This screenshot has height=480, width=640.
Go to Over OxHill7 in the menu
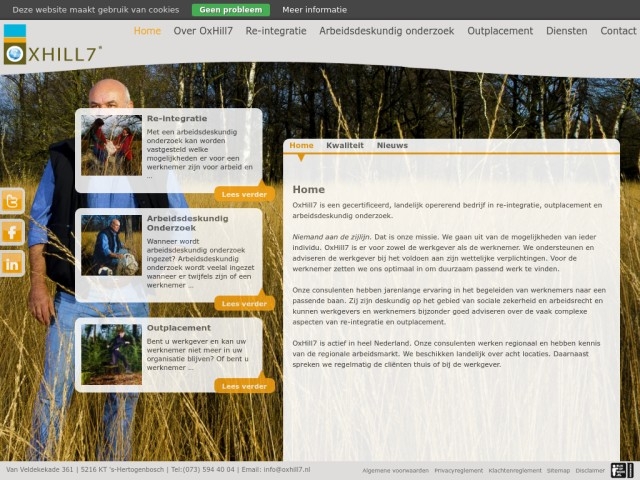203,31
